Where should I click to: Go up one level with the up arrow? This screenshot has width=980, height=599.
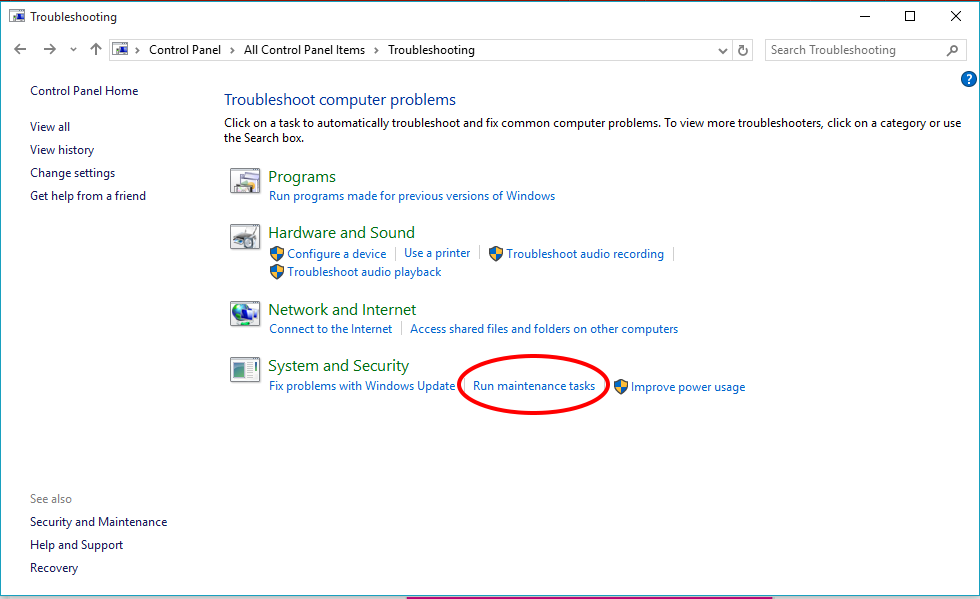(96, 49)
